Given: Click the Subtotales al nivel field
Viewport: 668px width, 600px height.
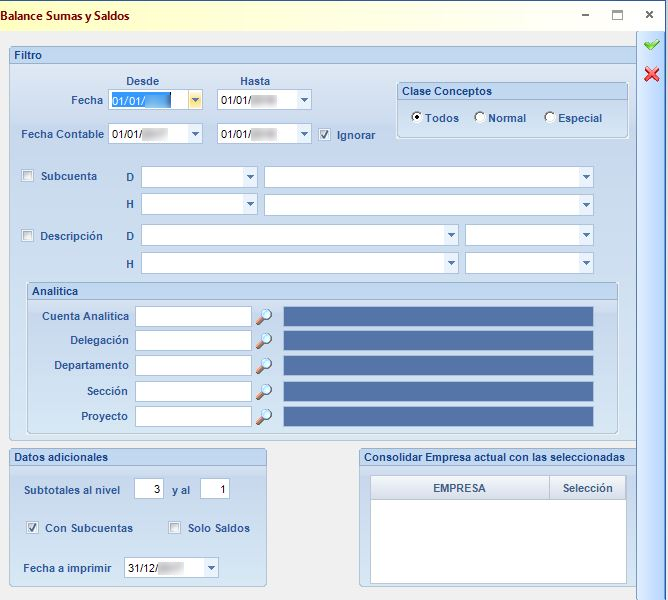Looking at the screenshot, I should (149, 489).
